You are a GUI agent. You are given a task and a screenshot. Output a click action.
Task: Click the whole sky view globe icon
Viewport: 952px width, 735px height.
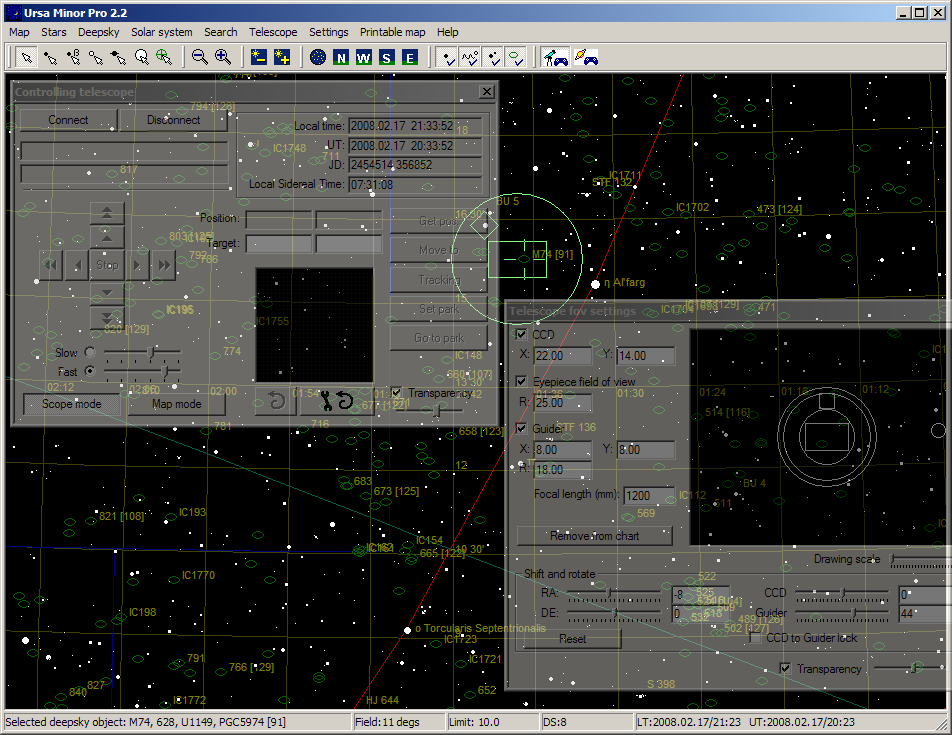coord(318,57)
